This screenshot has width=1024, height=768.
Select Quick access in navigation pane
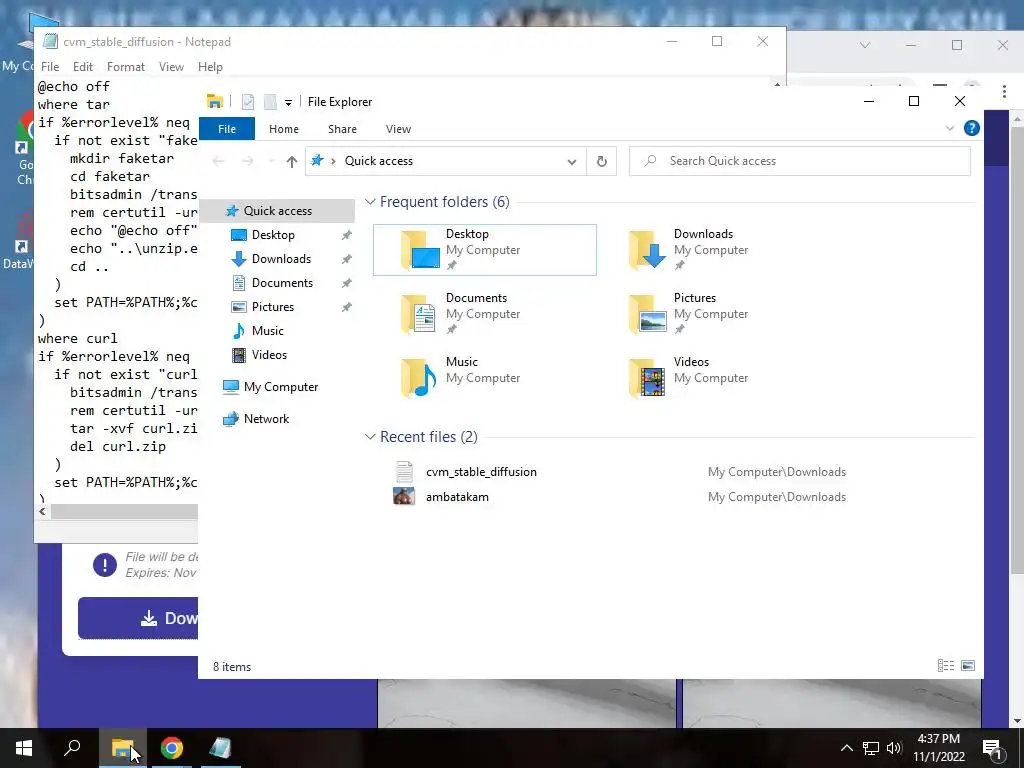click(277, 210)
